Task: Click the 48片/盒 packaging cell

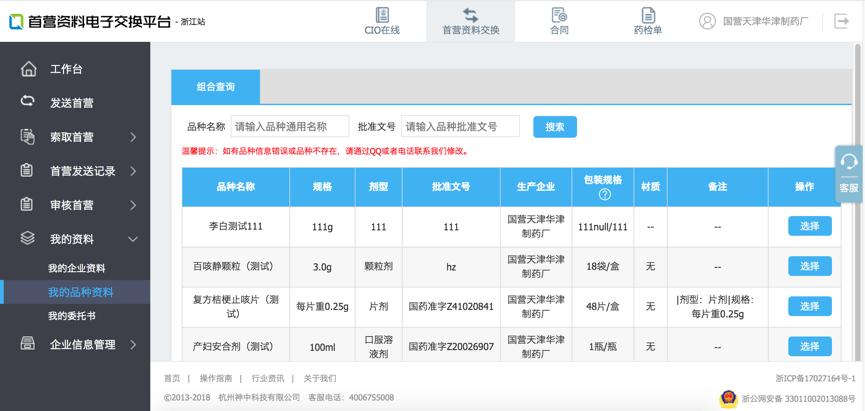Action: [603, 307]
